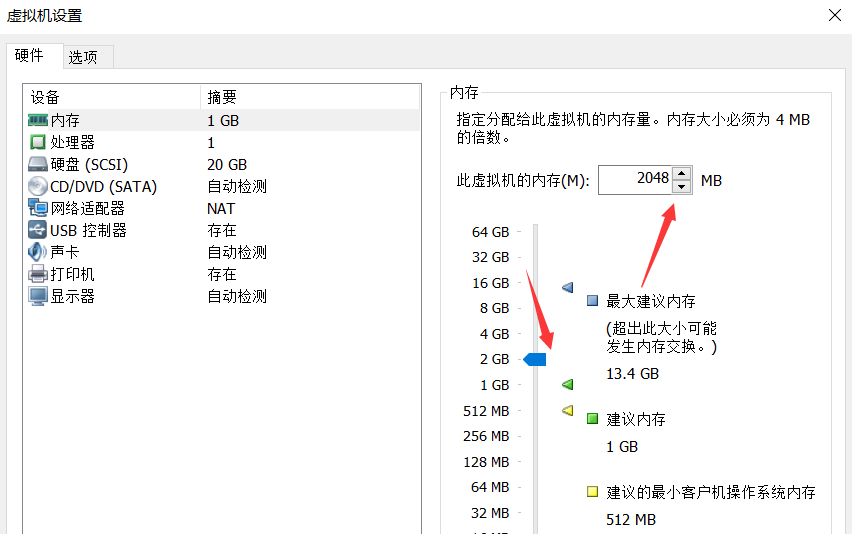Click the blue triangle marker for maximum recommended memory
Viewport: 852px width, 534px height.
[567, 287]
